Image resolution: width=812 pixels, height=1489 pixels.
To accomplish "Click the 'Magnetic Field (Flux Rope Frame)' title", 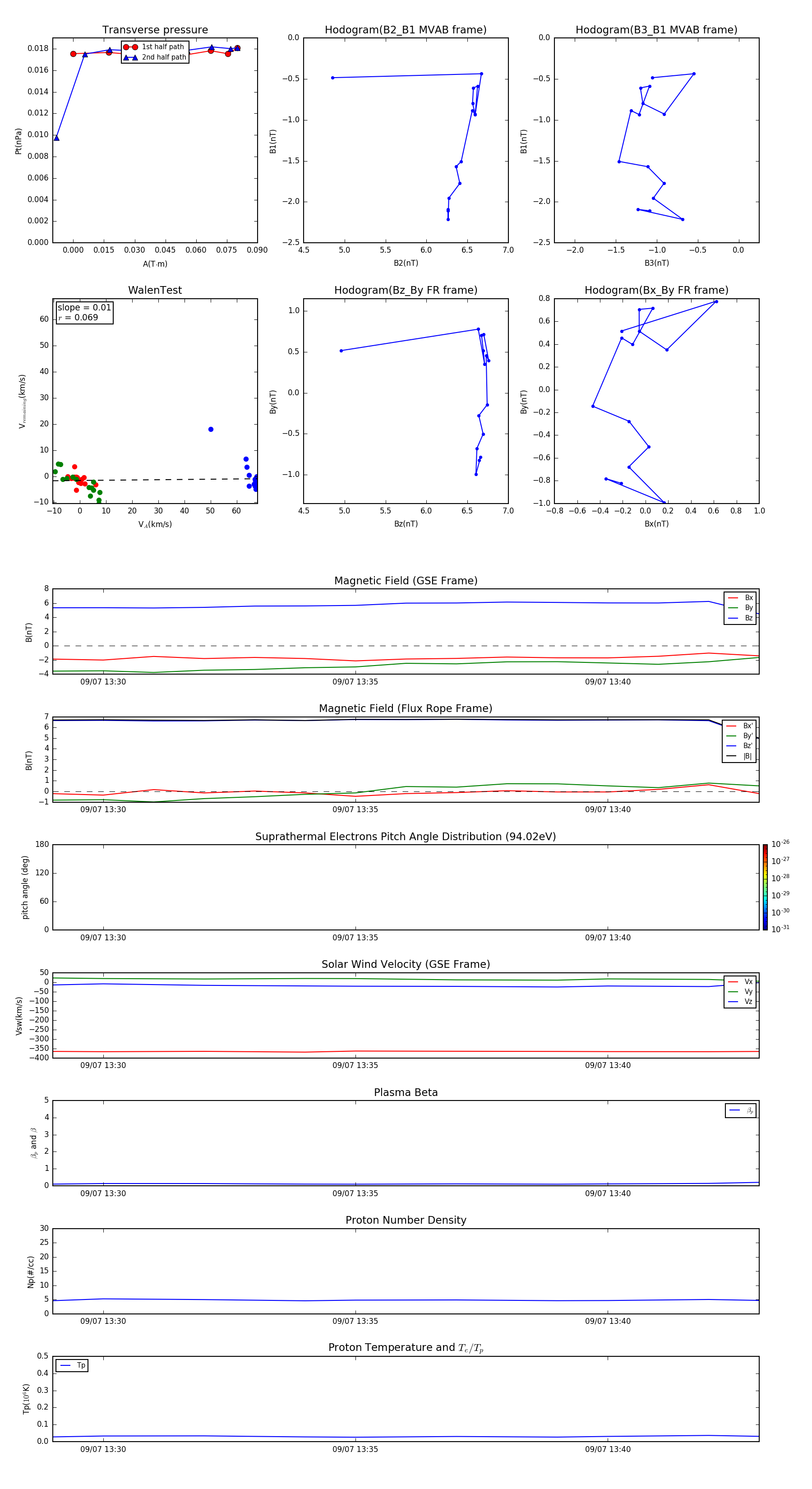I will [406, 709].
